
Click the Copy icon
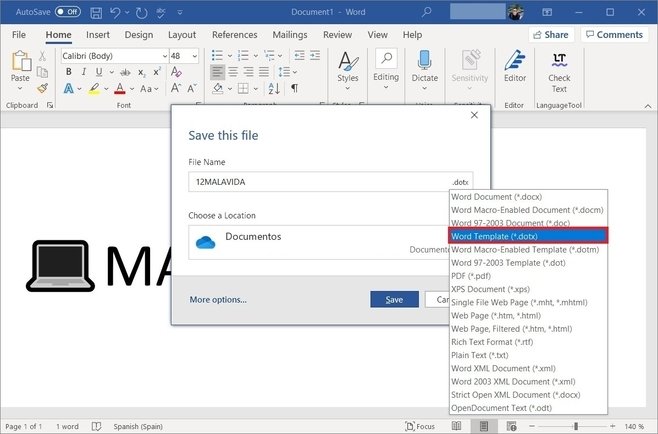[42, 72]
